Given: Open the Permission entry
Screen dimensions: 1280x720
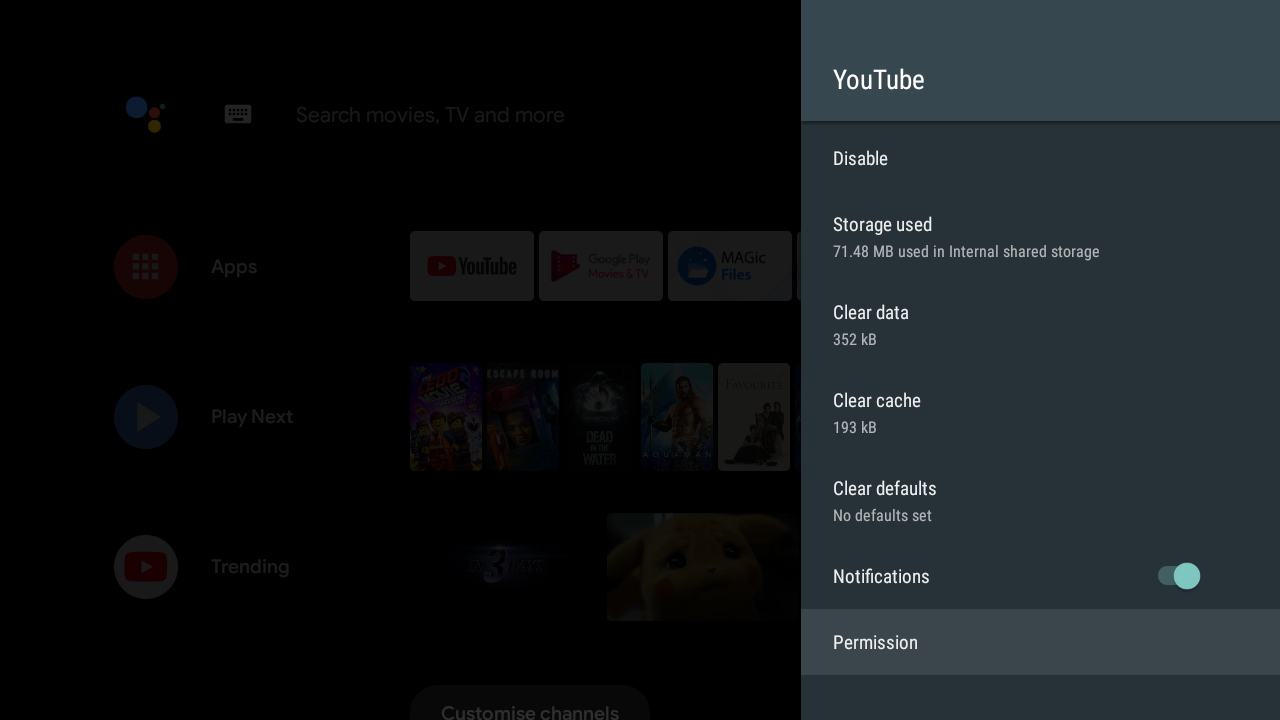Looking at the screenshot, I should 1040,642.
